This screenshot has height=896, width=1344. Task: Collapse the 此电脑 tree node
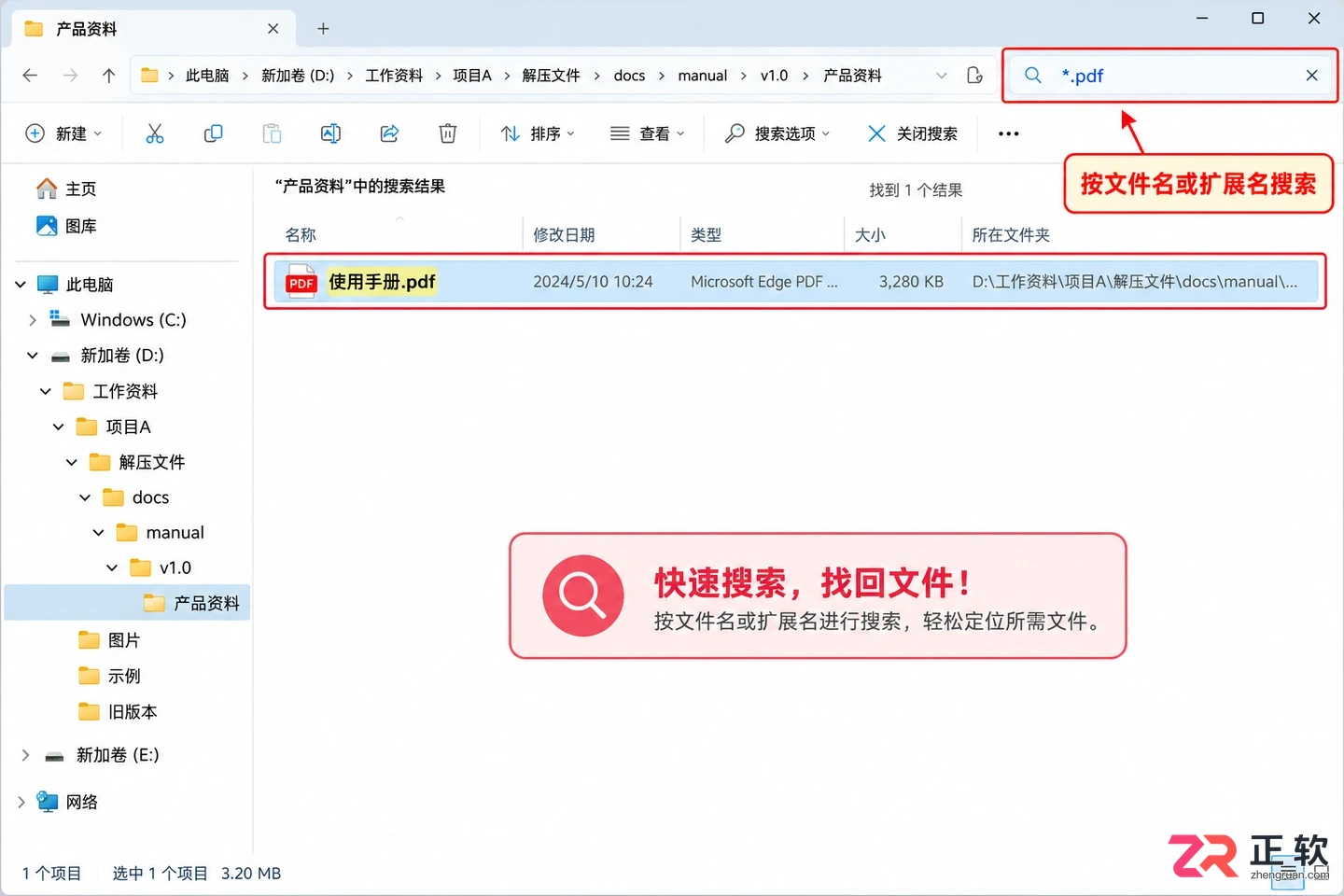point(21,284)
